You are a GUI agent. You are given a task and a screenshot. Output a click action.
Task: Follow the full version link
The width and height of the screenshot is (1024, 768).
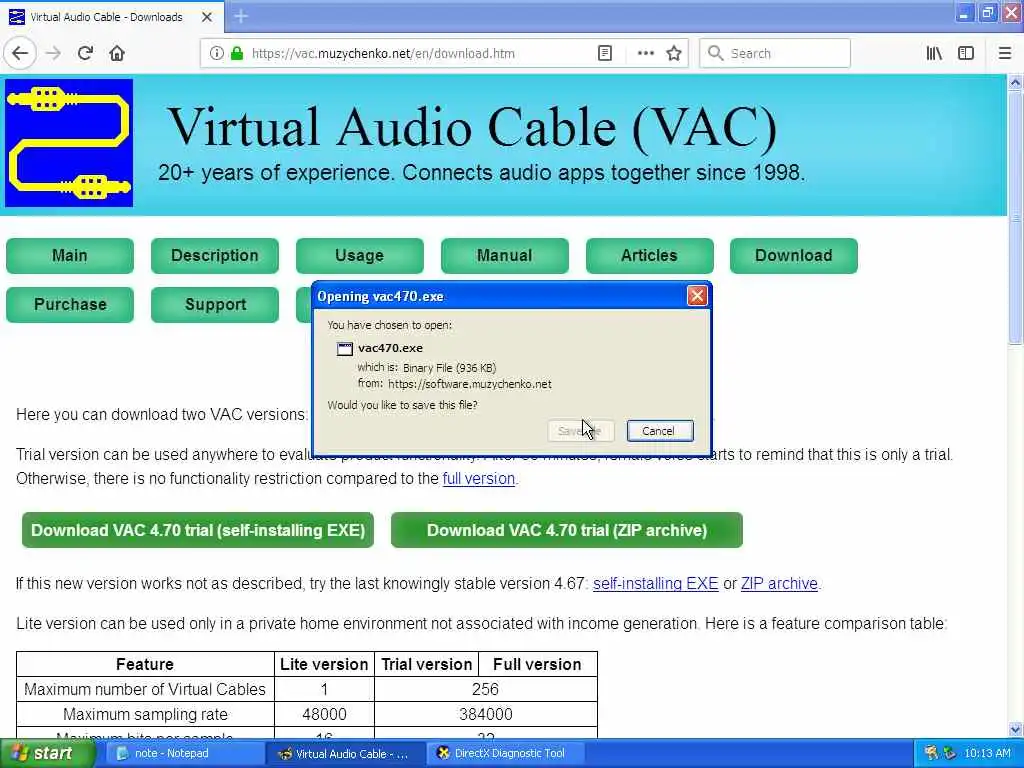pyautogui.click(x=479, y=479)
